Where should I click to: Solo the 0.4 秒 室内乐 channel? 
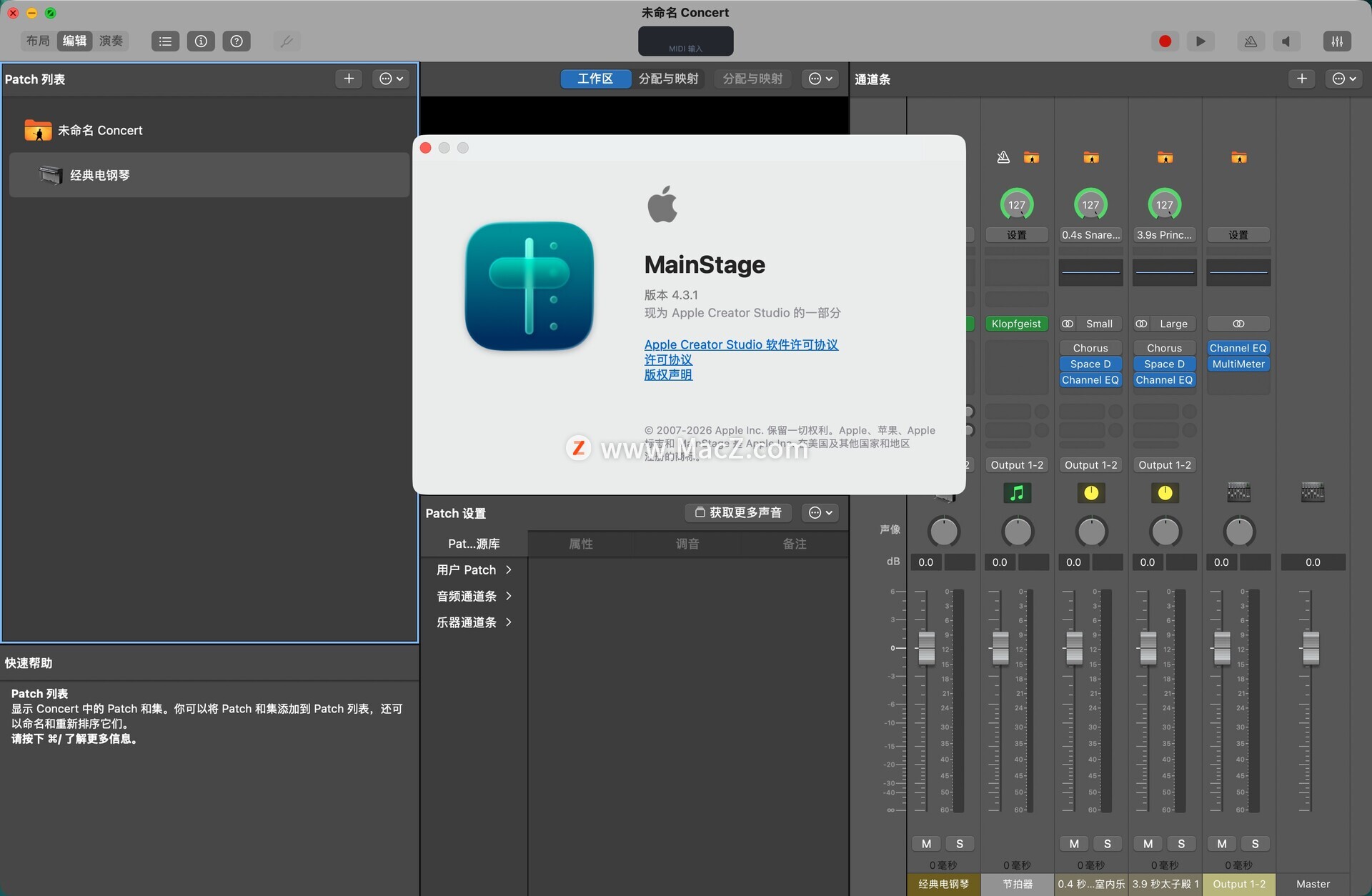pyautogui.click(x=1108, y=844)
